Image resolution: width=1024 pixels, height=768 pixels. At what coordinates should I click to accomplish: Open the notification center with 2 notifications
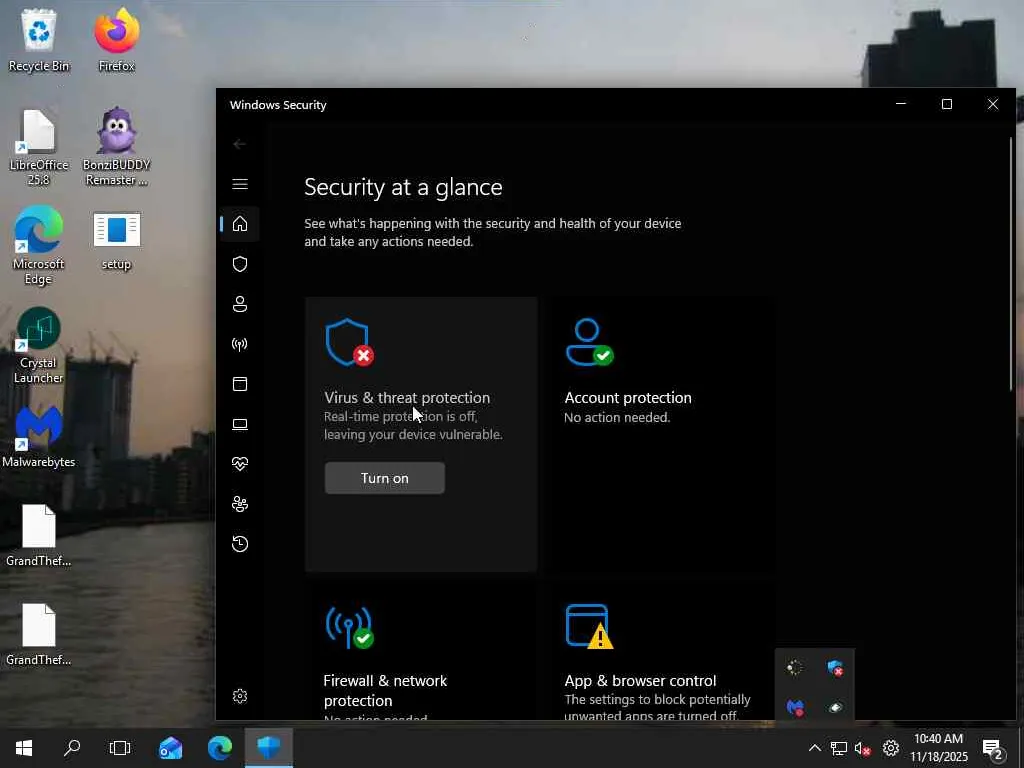(x=993, y=748)
